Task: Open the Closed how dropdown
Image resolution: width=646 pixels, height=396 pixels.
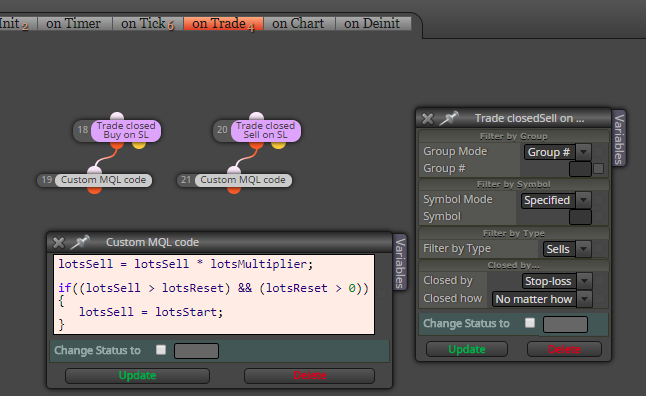Action: coord(542,299)
